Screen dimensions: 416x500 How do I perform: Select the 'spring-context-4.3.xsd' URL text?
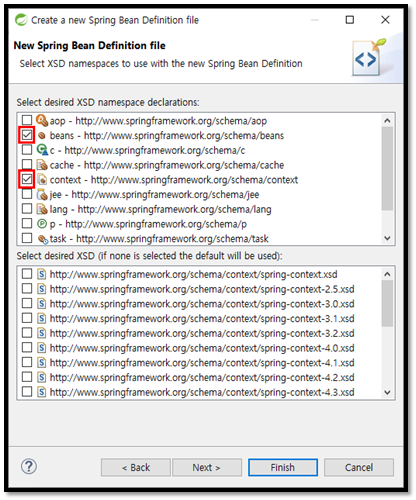(202, 392)
